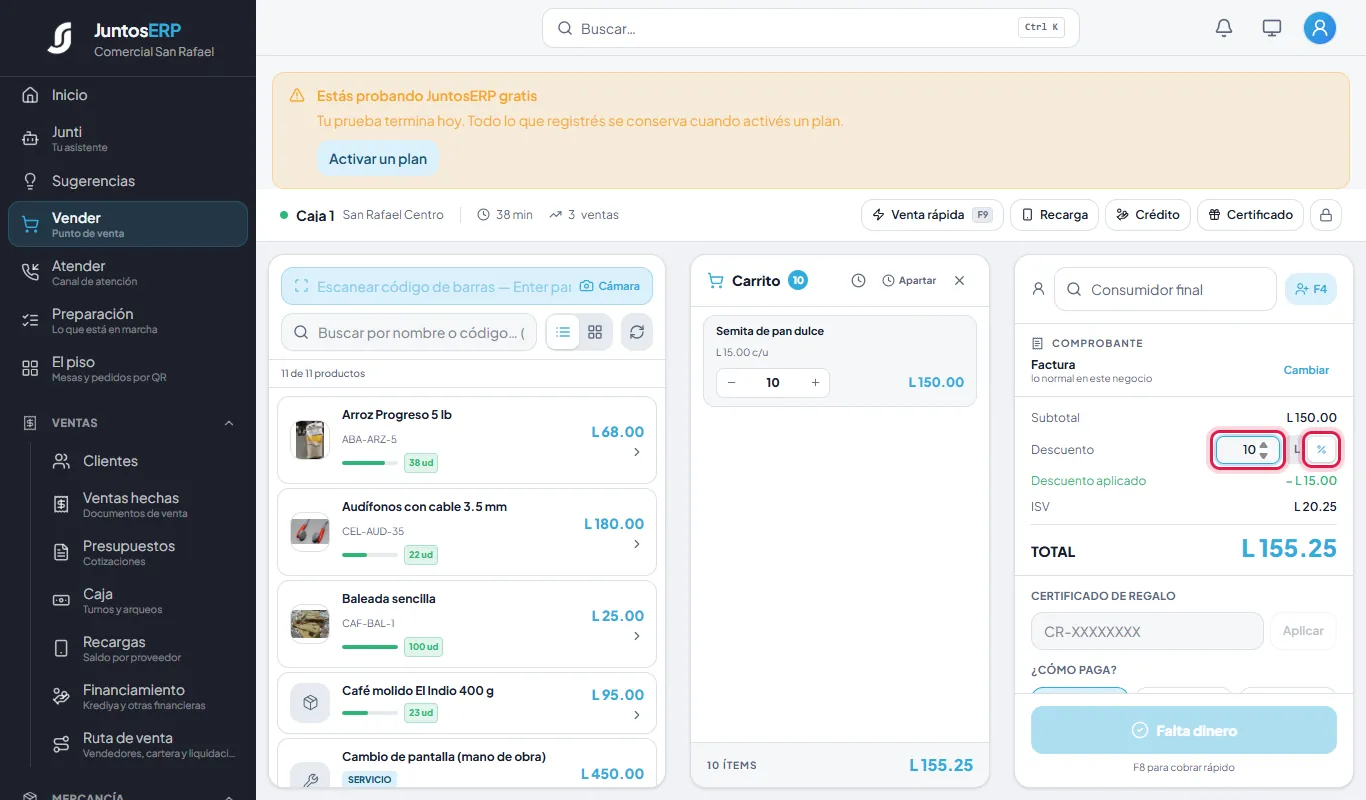Click the monitor display icon in header

coord(1272,28)
